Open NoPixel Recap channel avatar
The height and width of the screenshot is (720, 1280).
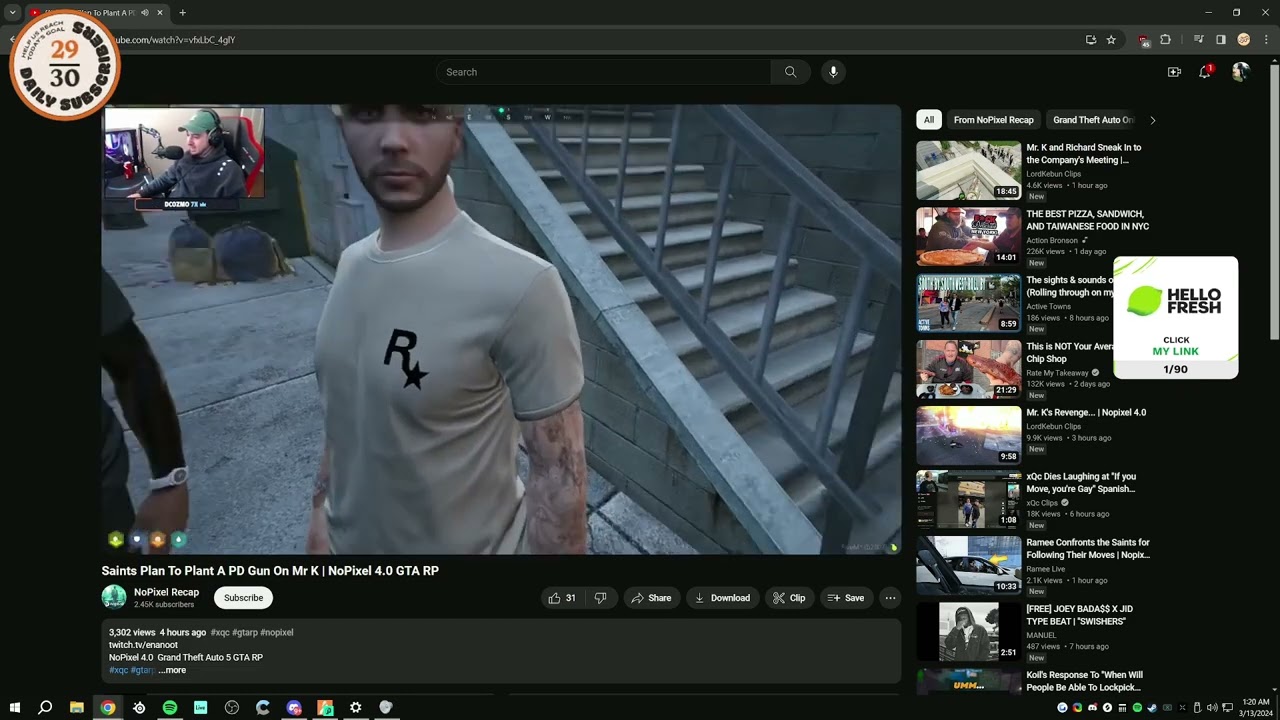(x=114, y=597)
